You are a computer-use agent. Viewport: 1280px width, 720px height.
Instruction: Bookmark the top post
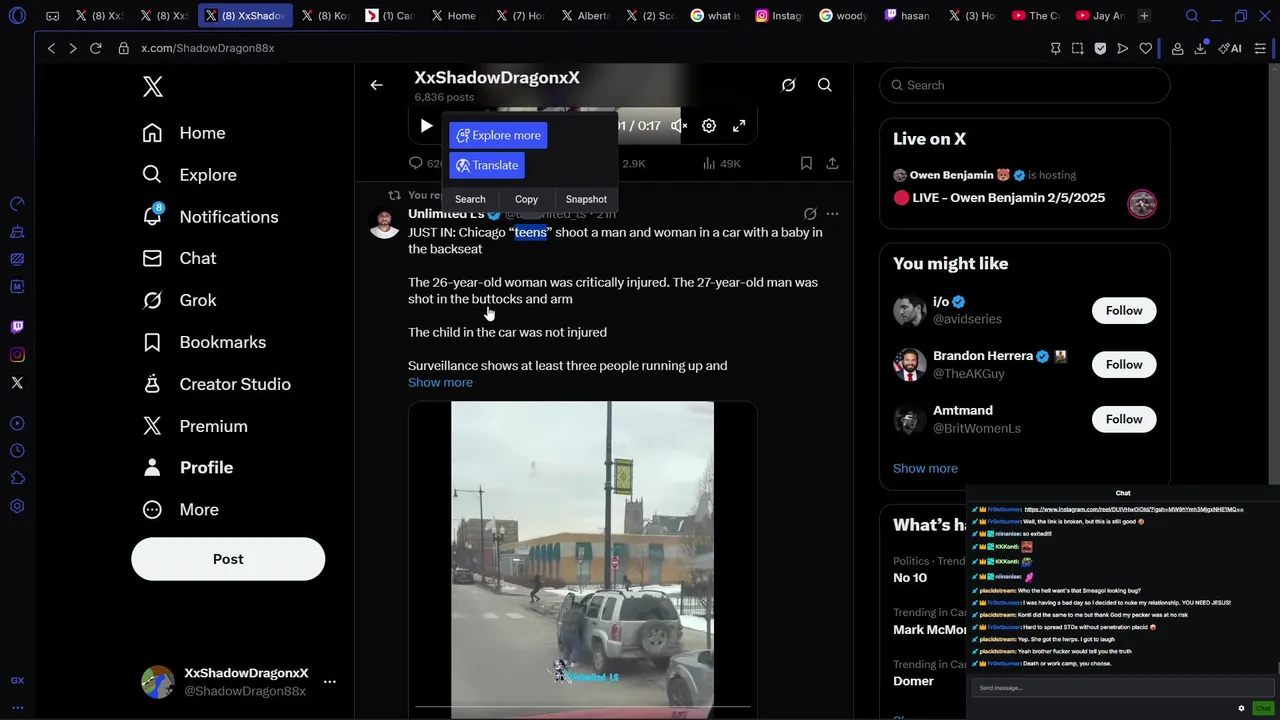click(806, 163)
